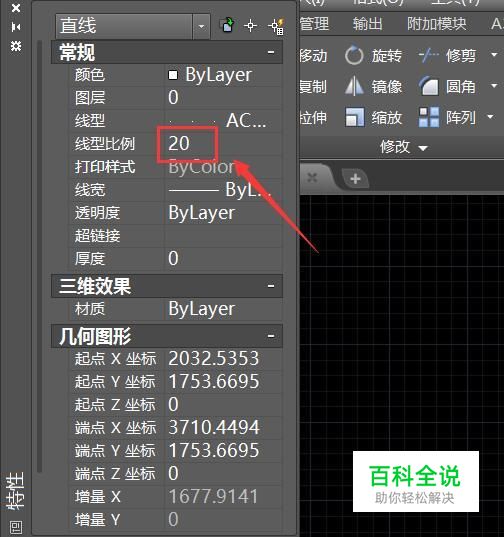Click the 透明度 ByLayer value
This screenshot has height=537, width=504.
[x=223, y=213]
